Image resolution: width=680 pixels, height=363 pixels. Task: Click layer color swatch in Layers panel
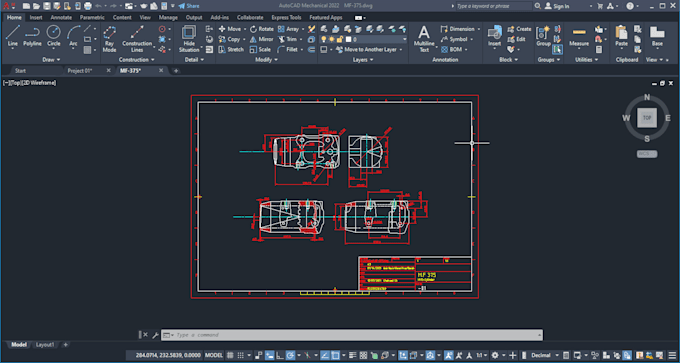coord(348,39)
